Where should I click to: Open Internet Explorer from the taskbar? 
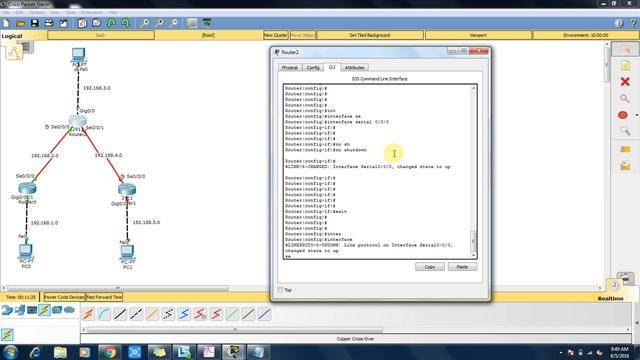coord(36,352)
